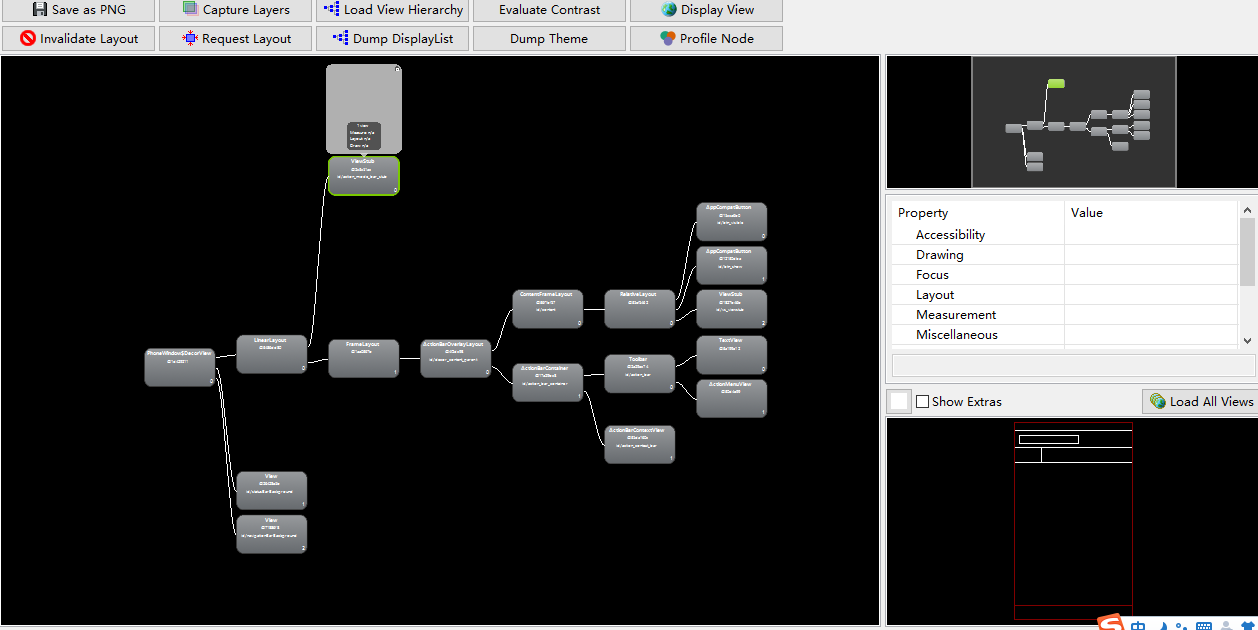Screen dimensions: 1258x630
Task: Open Capture Layers
Action: (x=235, y=10)
